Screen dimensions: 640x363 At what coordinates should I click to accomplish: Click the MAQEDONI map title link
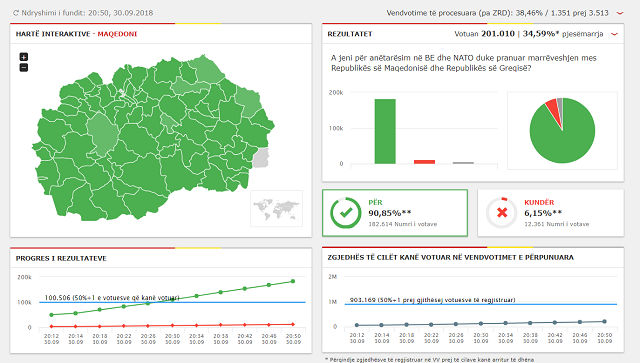[x=117, y=34]
